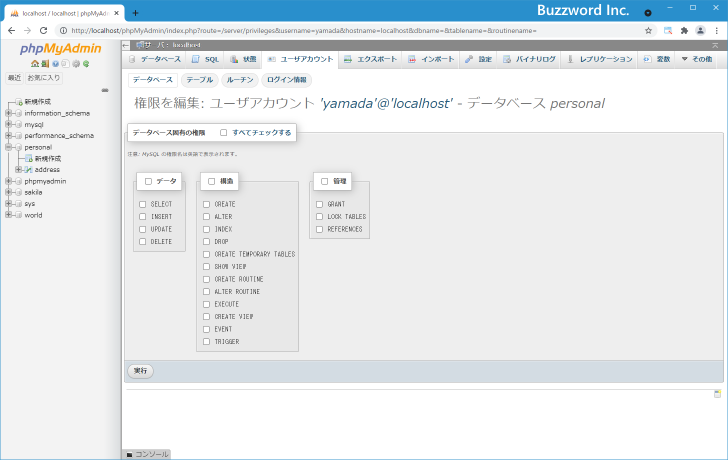Click the sakila database icon in tree
The width and height of the screenshot is (728, 460).
19,192
